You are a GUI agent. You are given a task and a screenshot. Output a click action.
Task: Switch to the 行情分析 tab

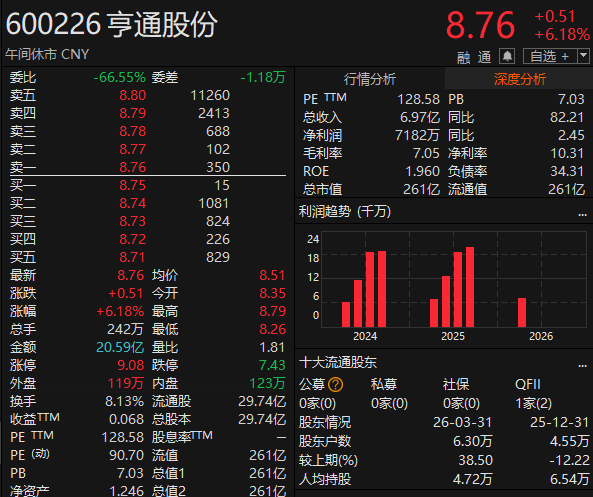pos(369,79)
